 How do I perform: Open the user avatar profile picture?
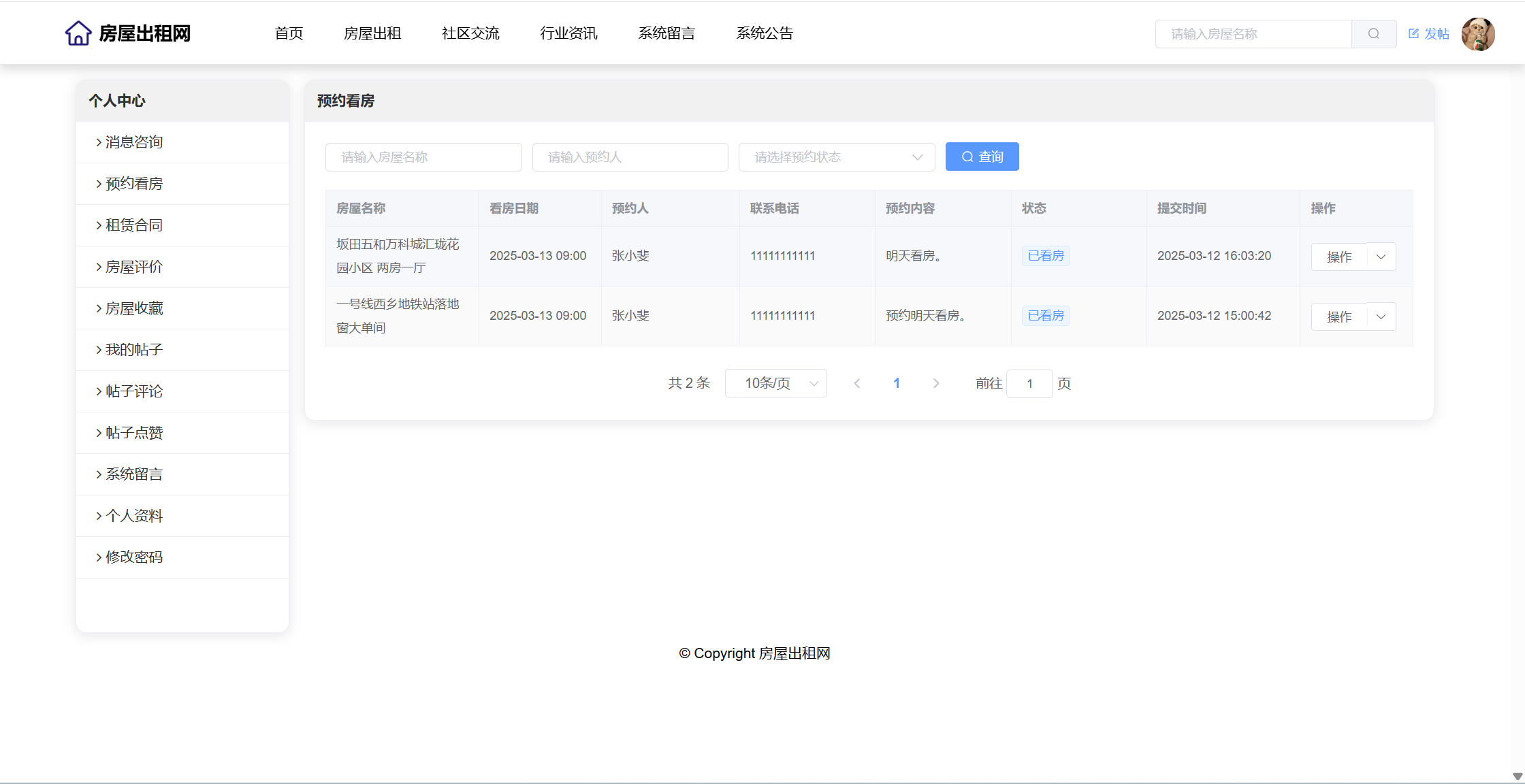pyautogui.click(x=1477, y=34)
